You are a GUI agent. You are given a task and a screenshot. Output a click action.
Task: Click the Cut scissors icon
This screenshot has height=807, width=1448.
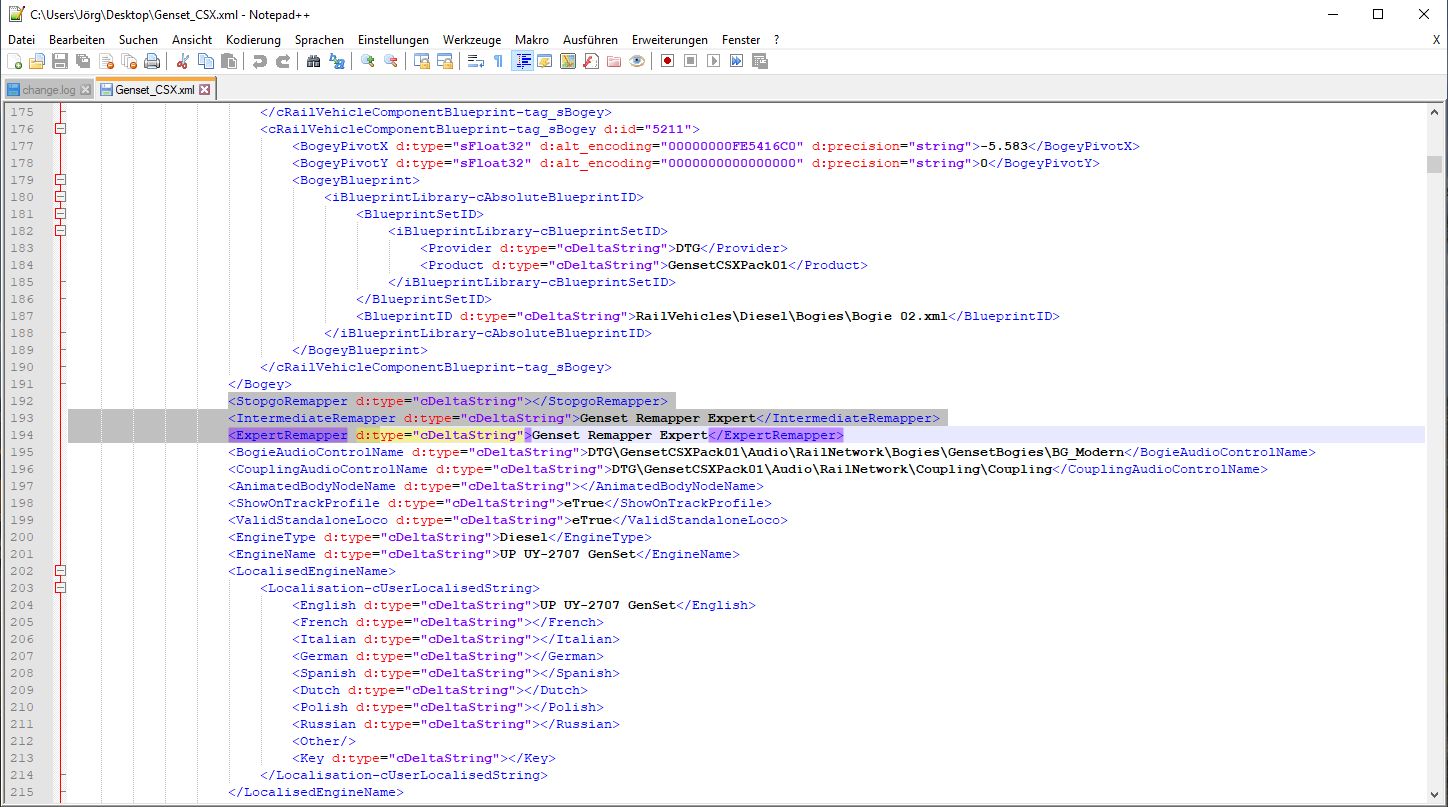(183, 62)
